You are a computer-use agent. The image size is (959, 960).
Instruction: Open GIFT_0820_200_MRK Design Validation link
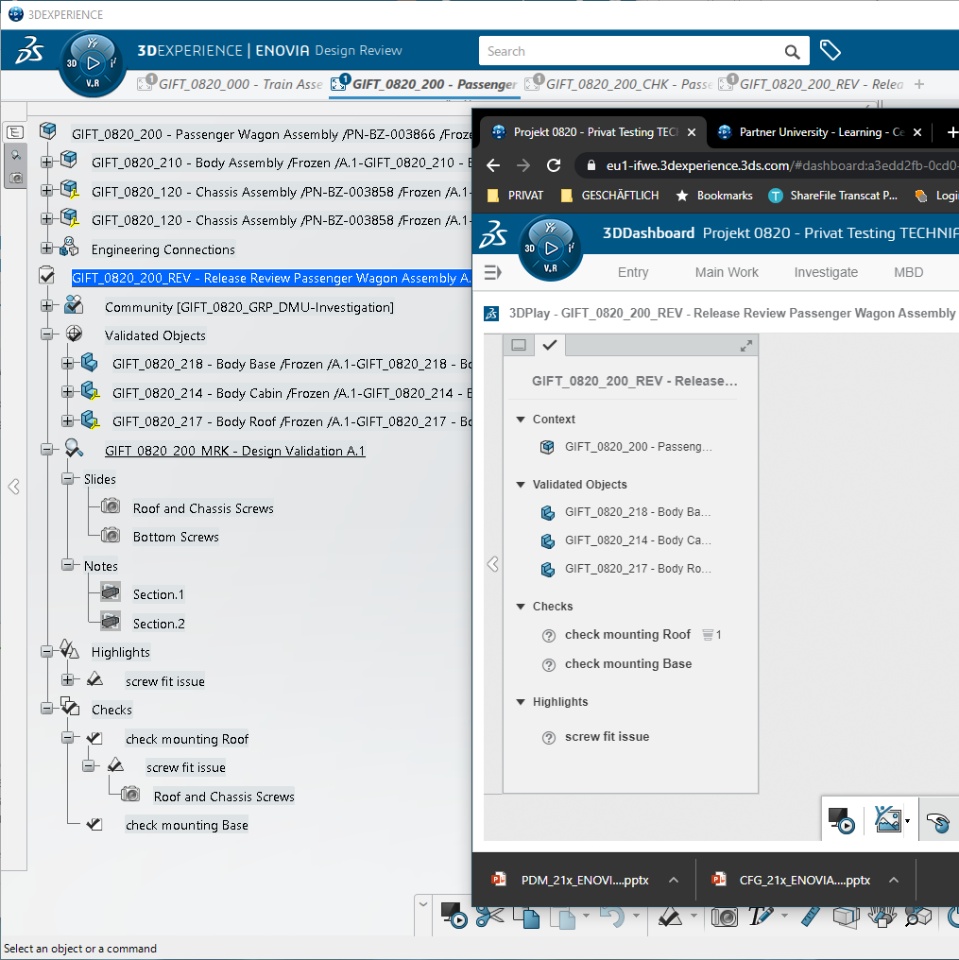pyautogui.click(x=235, y=451)
